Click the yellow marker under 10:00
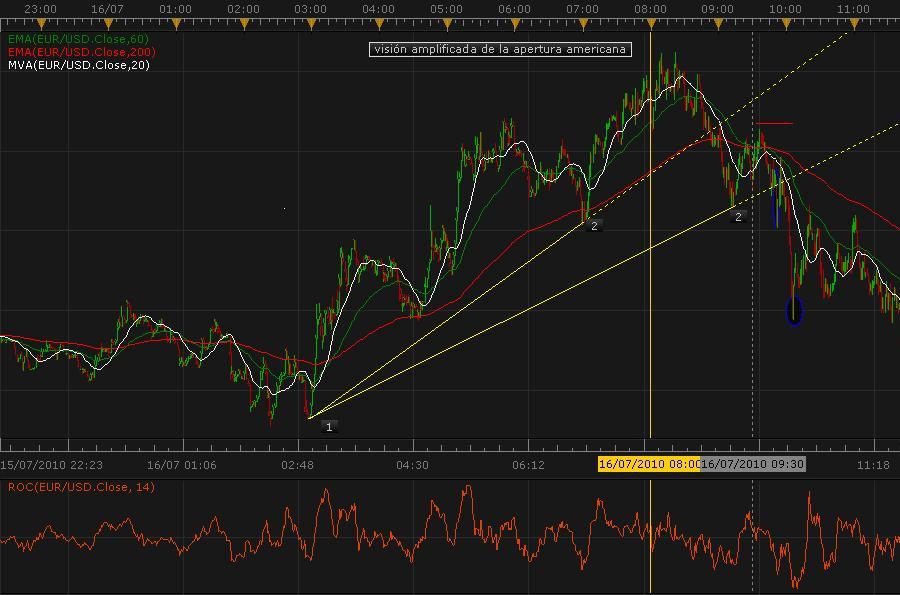900x595 pixels. click(x=787, y=24)
